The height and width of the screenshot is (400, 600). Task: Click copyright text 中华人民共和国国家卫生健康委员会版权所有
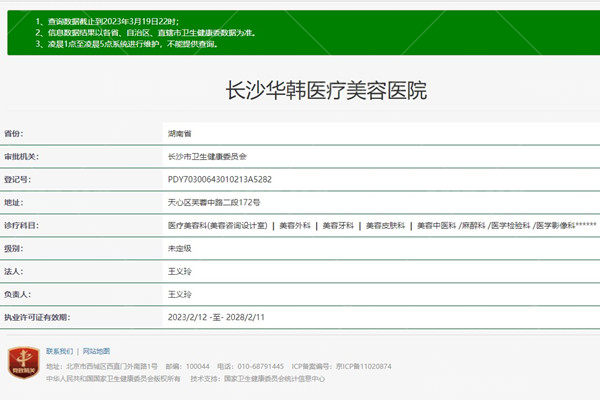coord(113,379)
